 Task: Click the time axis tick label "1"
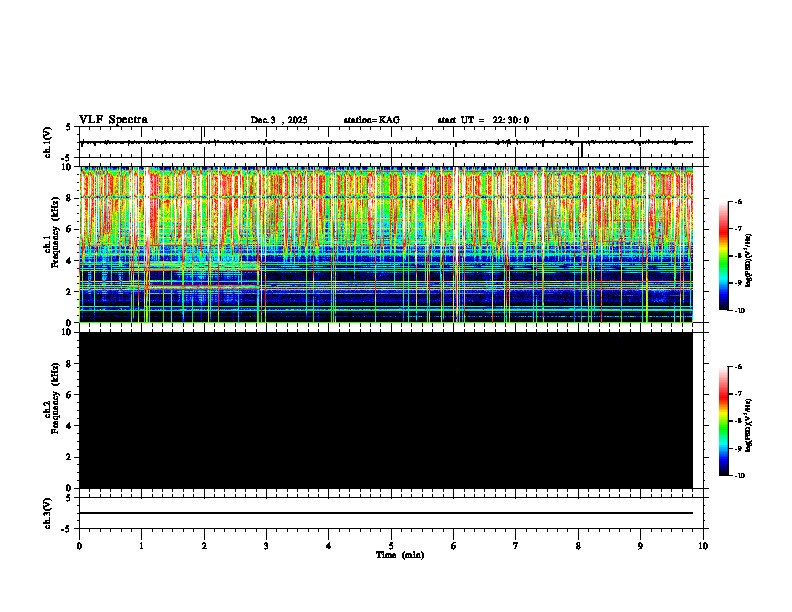[141, 546]
